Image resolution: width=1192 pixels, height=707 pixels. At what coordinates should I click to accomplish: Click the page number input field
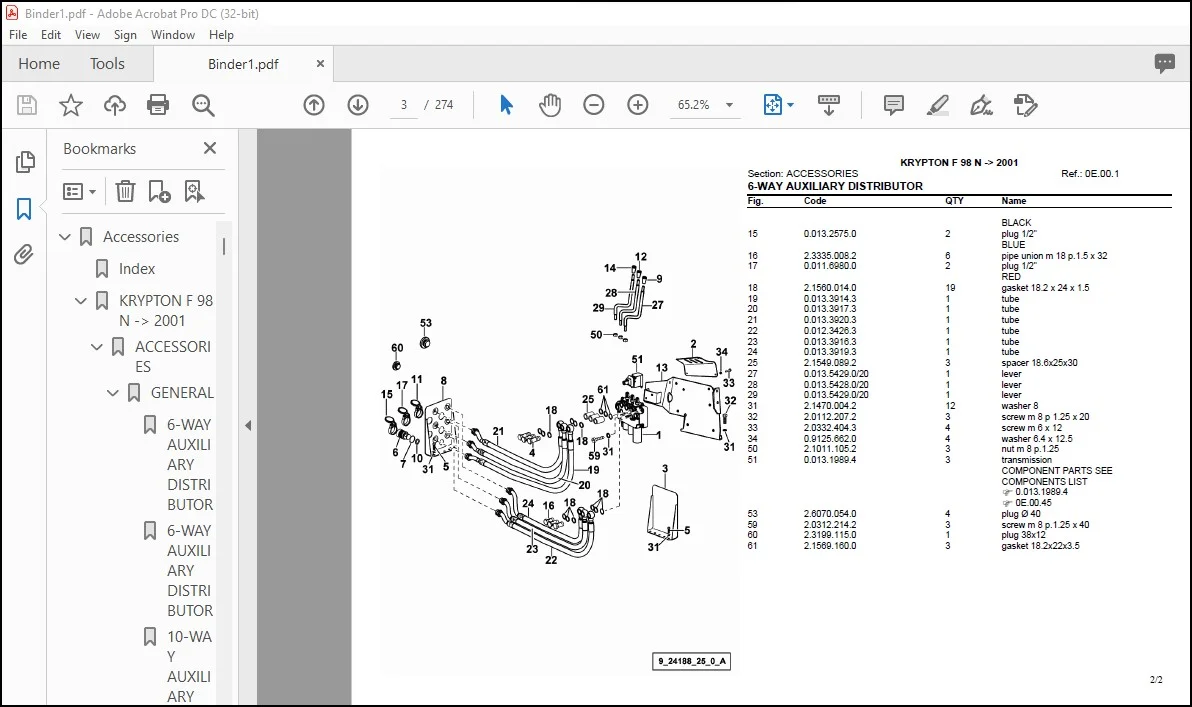click(404, 105)
